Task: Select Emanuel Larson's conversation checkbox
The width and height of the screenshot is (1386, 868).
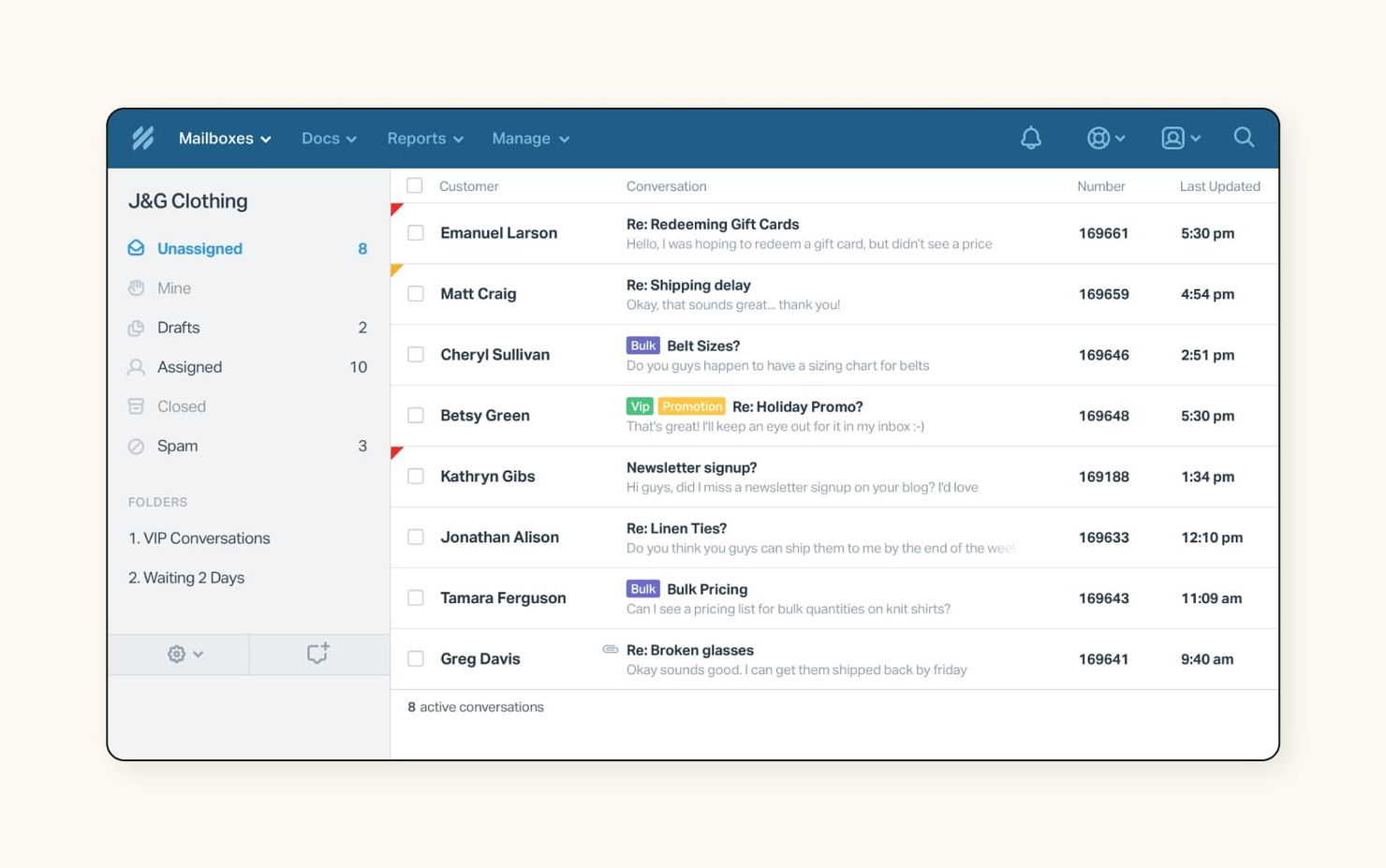Action: 415,232
